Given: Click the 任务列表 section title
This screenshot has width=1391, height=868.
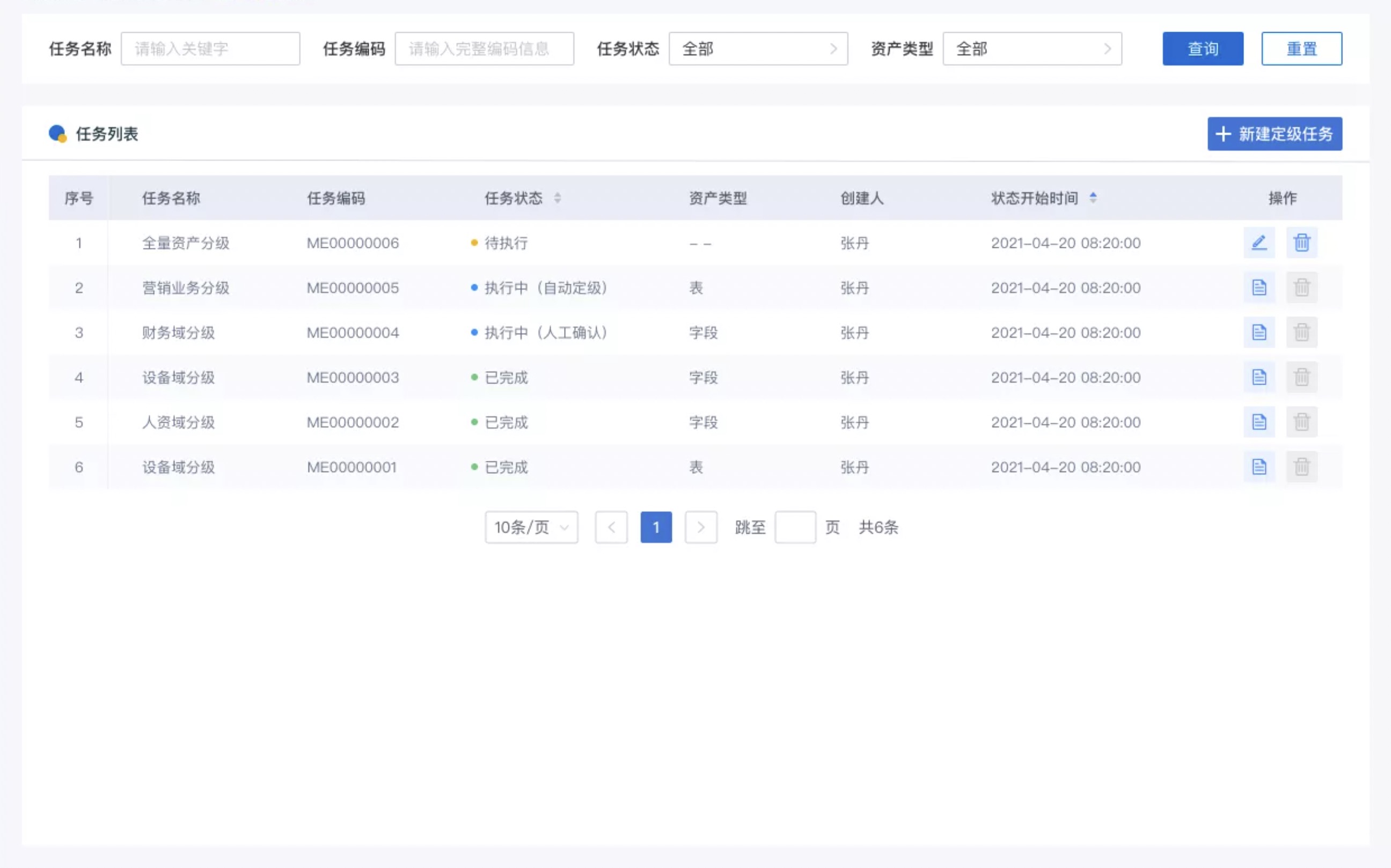Looking at the screenshot, I should (x=107, y=134).
